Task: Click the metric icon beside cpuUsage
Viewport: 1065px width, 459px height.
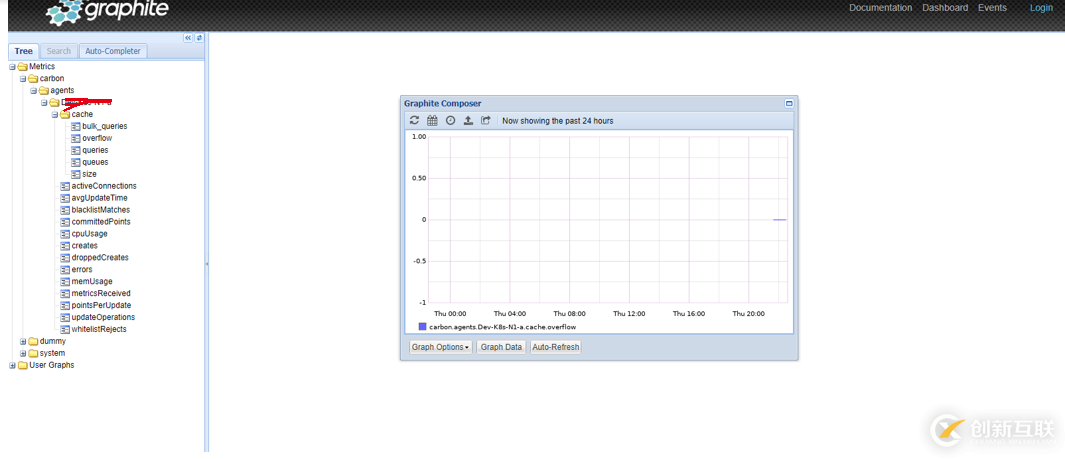Action: tap(65, 234)
